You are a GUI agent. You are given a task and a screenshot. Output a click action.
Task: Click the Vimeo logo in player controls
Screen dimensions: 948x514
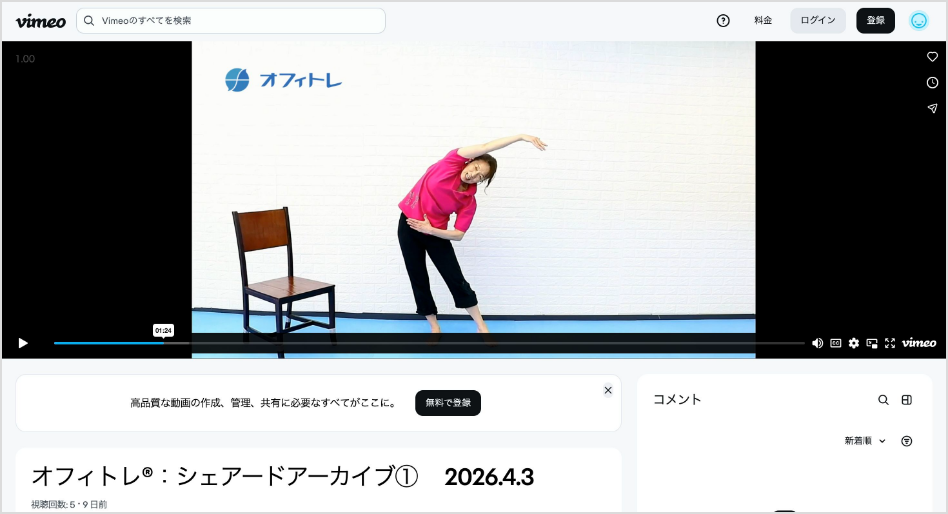point(919,343)
